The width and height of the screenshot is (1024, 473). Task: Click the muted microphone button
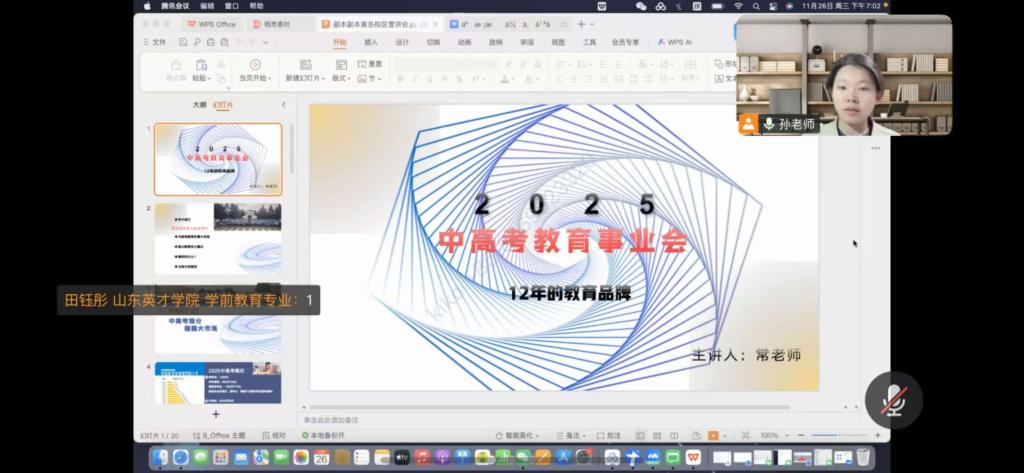click(891, 400)
